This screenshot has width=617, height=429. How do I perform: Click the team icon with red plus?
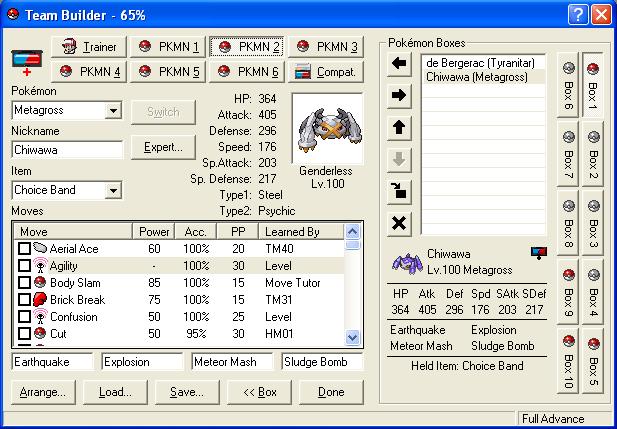click(x=27, y=63)
